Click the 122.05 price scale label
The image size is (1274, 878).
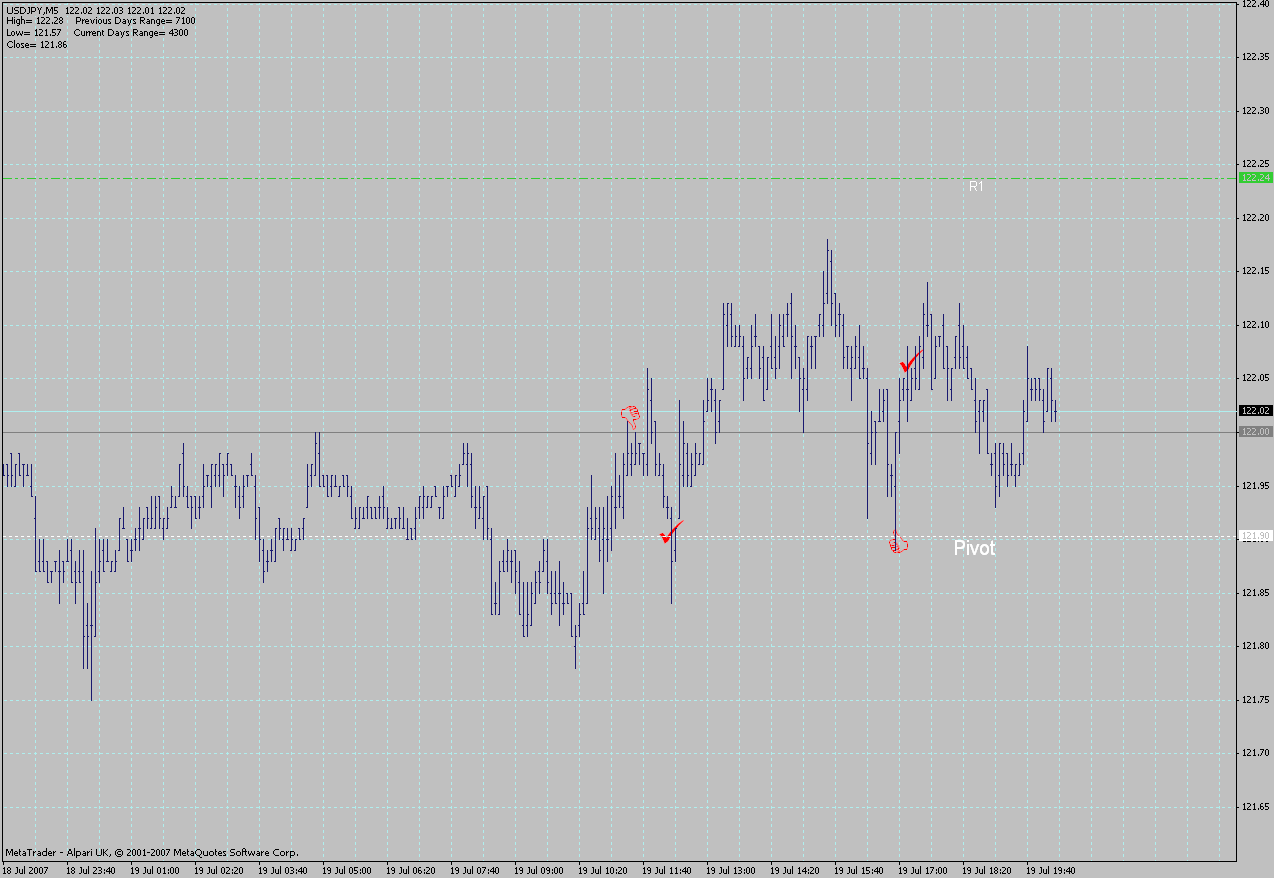1256,378
